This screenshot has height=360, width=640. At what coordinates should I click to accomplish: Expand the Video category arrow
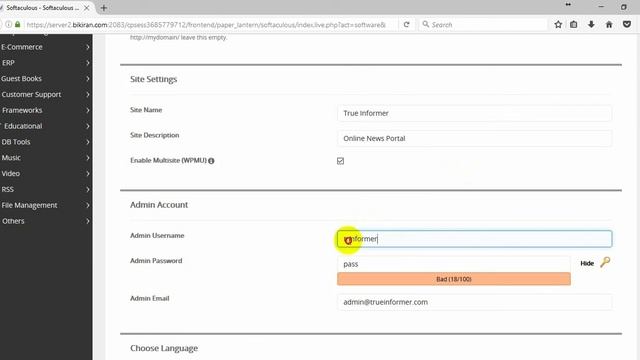87,173
